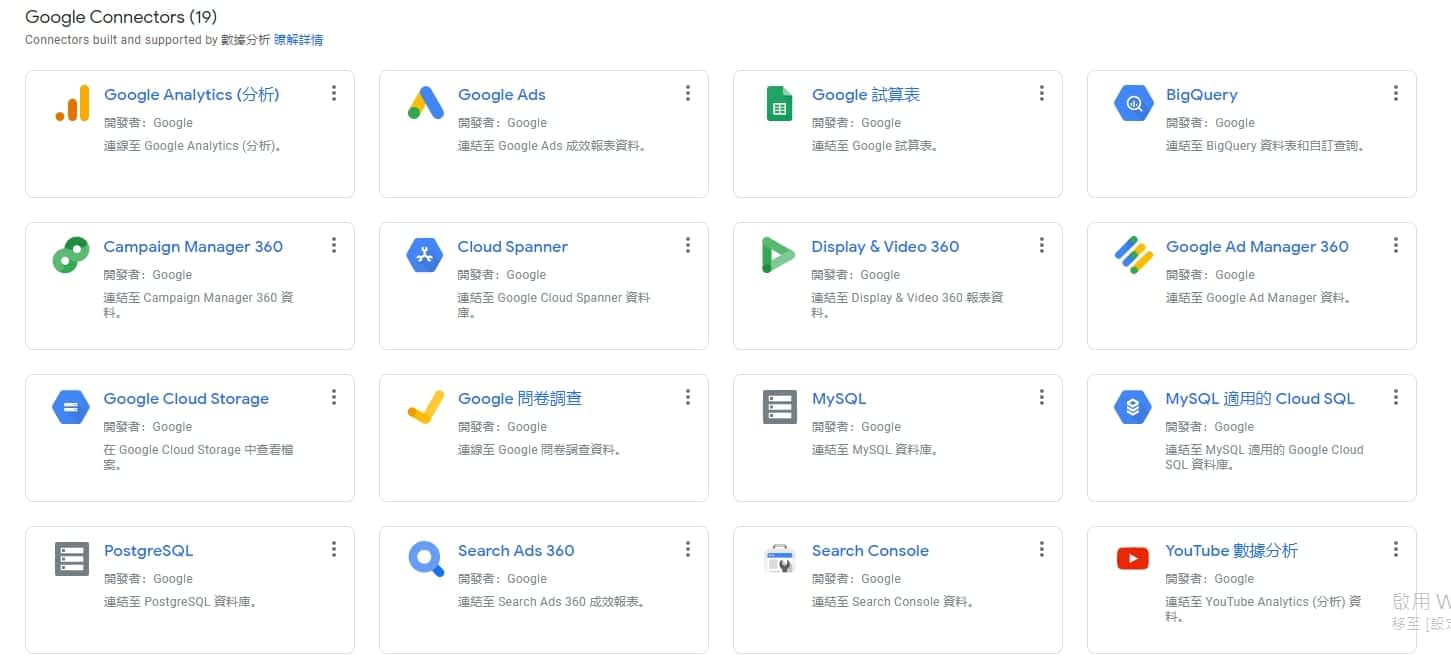
Task: Click description 連線至 Google Analytics (分析)。
Action: [x=194, y=146]
